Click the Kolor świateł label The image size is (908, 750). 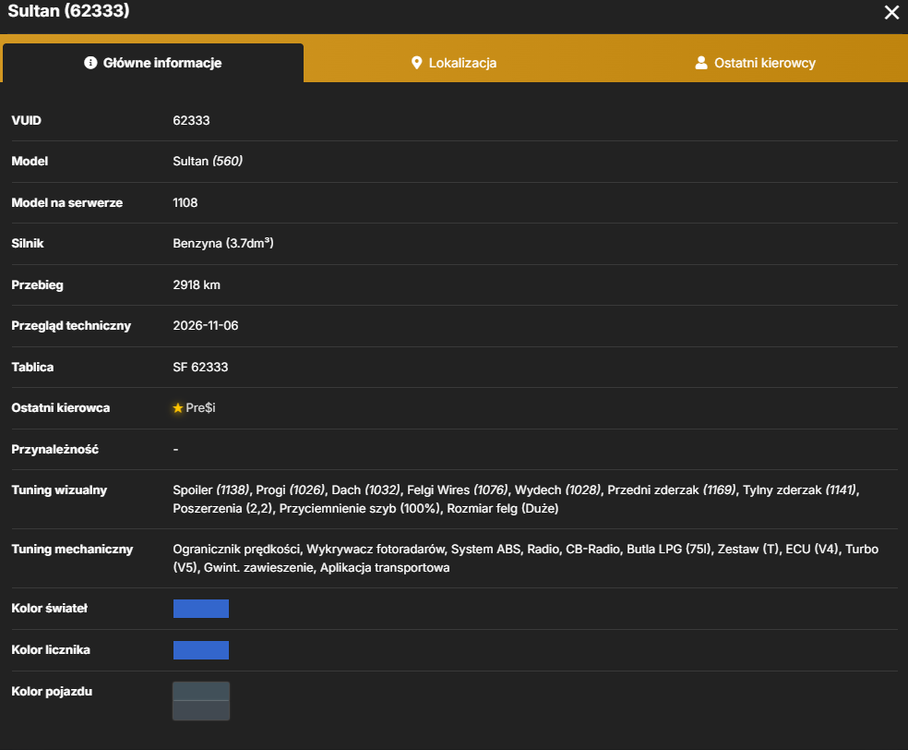pyautogui.click(x=50, y=608)
